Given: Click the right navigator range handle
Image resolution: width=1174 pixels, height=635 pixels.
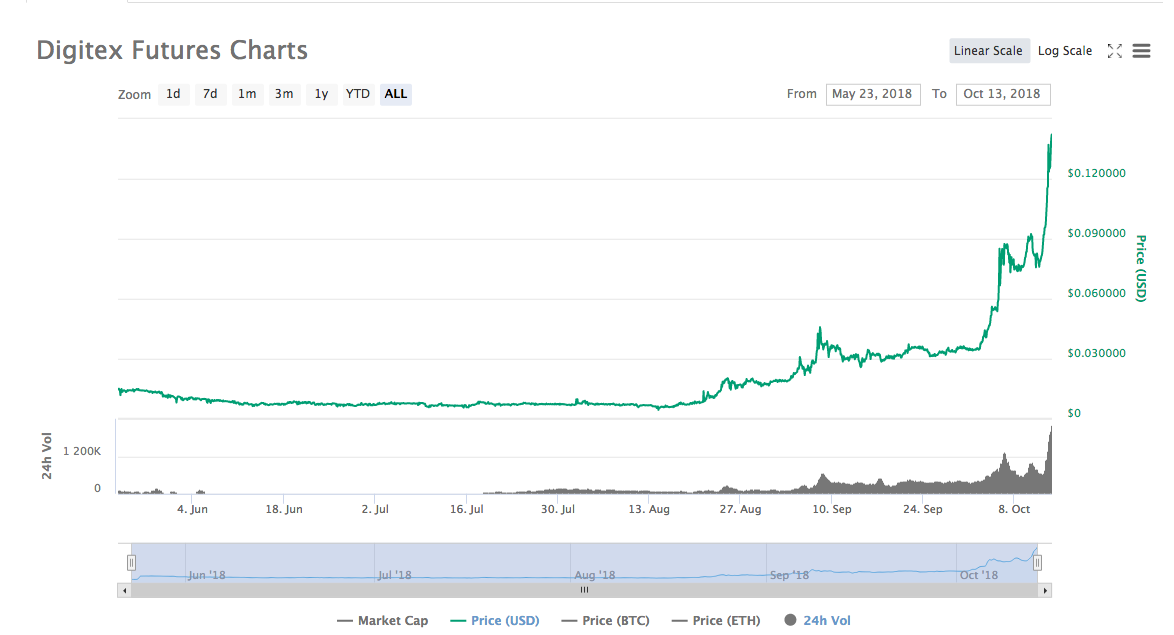Looking at the screenshot, I should (1037, 562).
